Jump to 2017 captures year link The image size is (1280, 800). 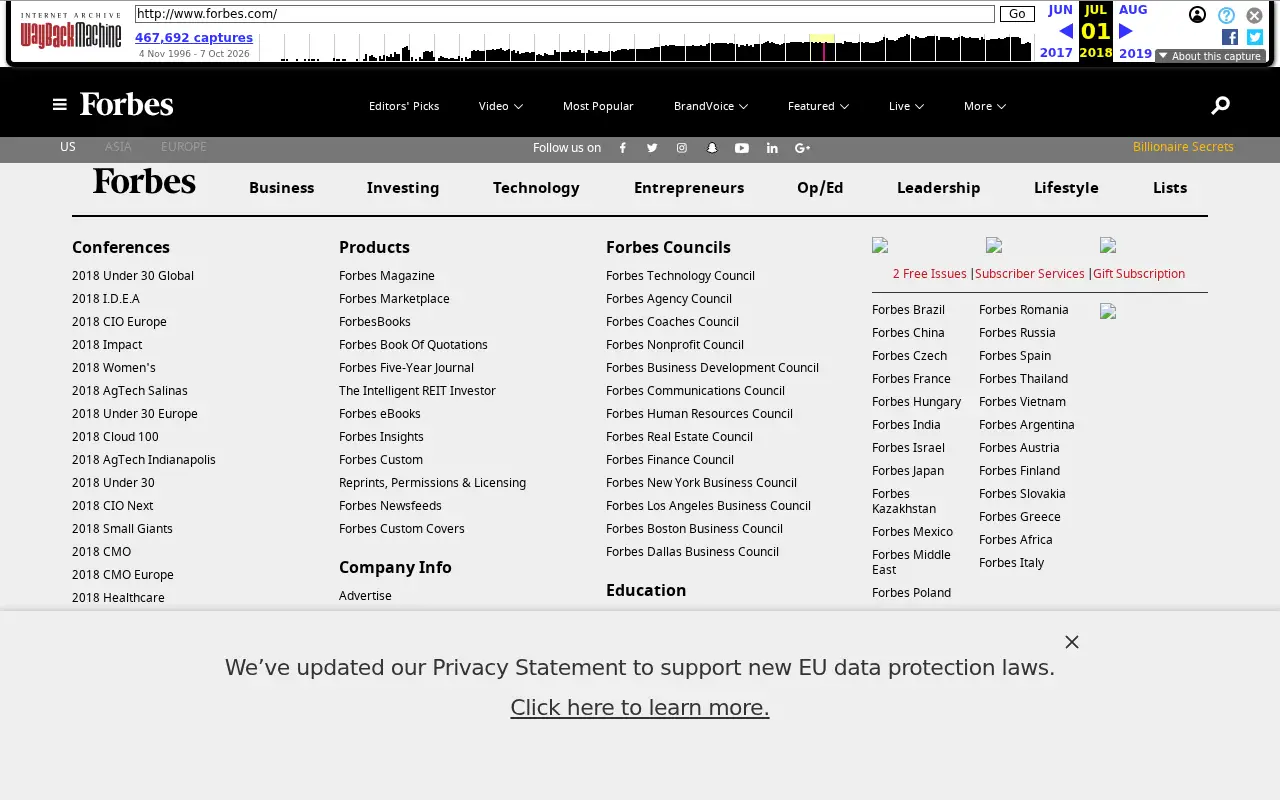pyautogui.click(x=1056, y=53)
